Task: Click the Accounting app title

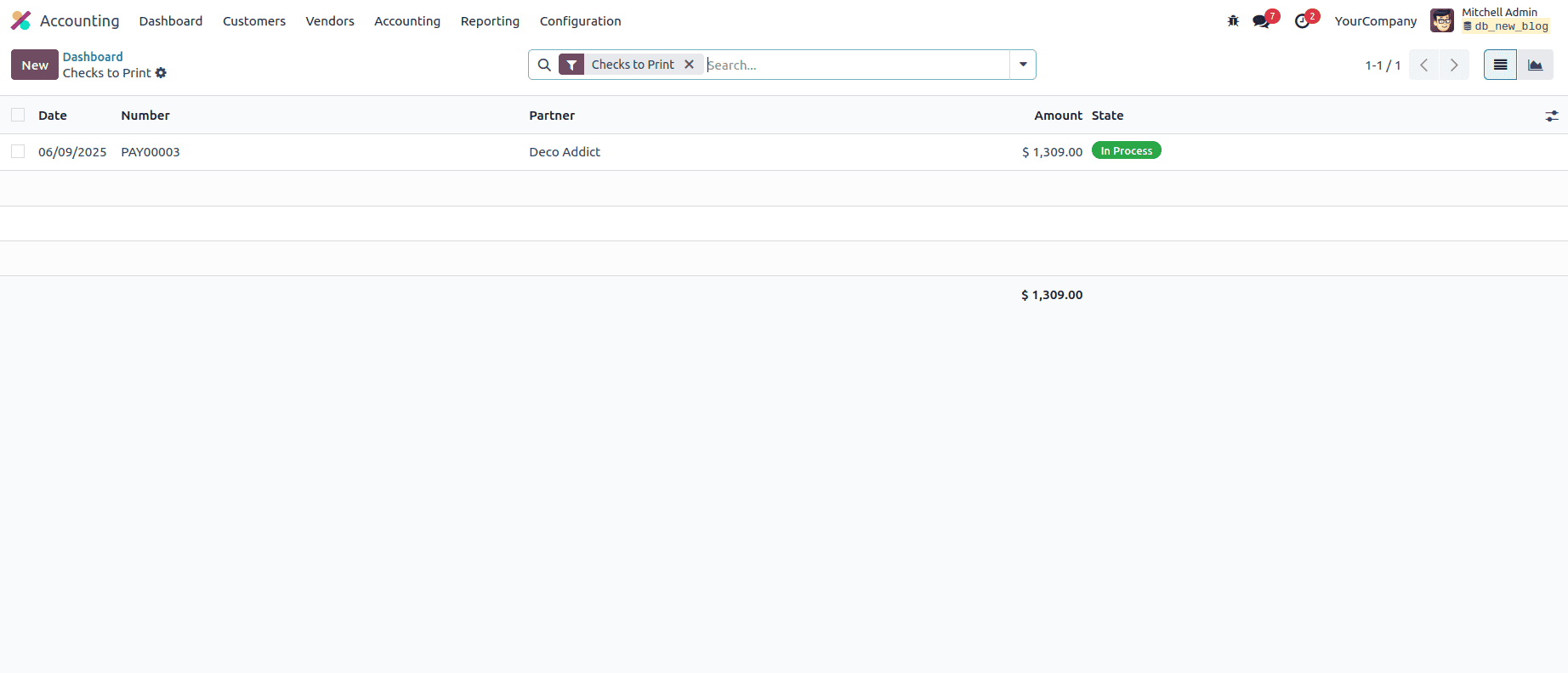Action: tap(80, 20)
